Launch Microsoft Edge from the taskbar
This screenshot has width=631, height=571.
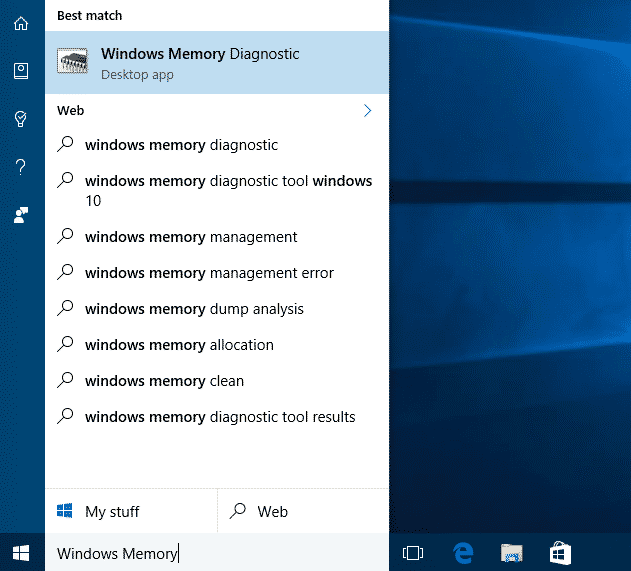point(463,553)
